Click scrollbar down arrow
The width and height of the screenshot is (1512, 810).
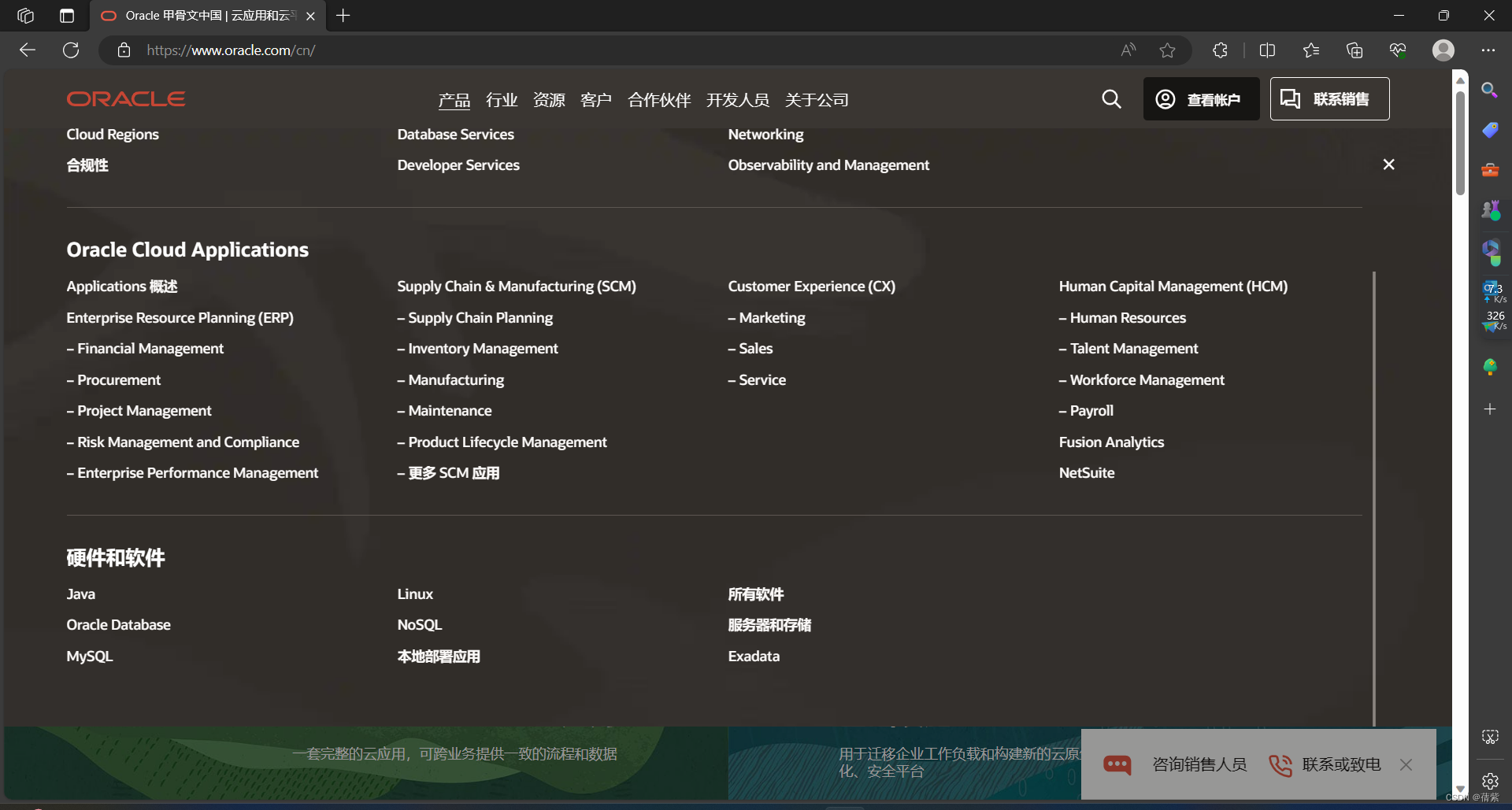click(x=1460, y=789)
